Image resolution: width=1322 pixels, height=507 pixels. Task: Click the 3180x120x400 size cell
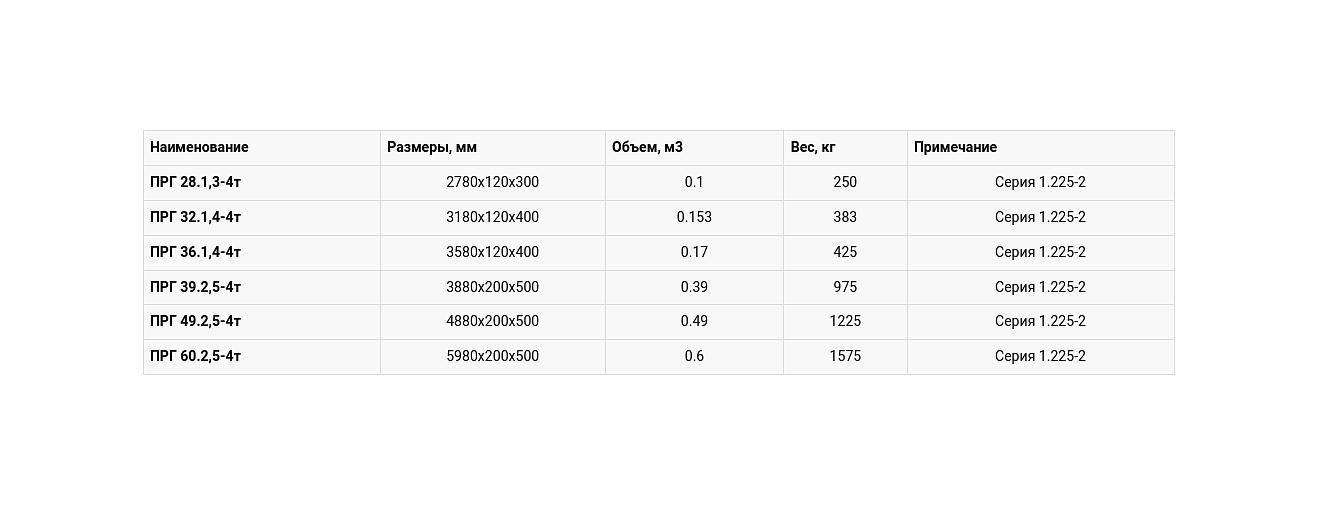click(x=492, y=217)
